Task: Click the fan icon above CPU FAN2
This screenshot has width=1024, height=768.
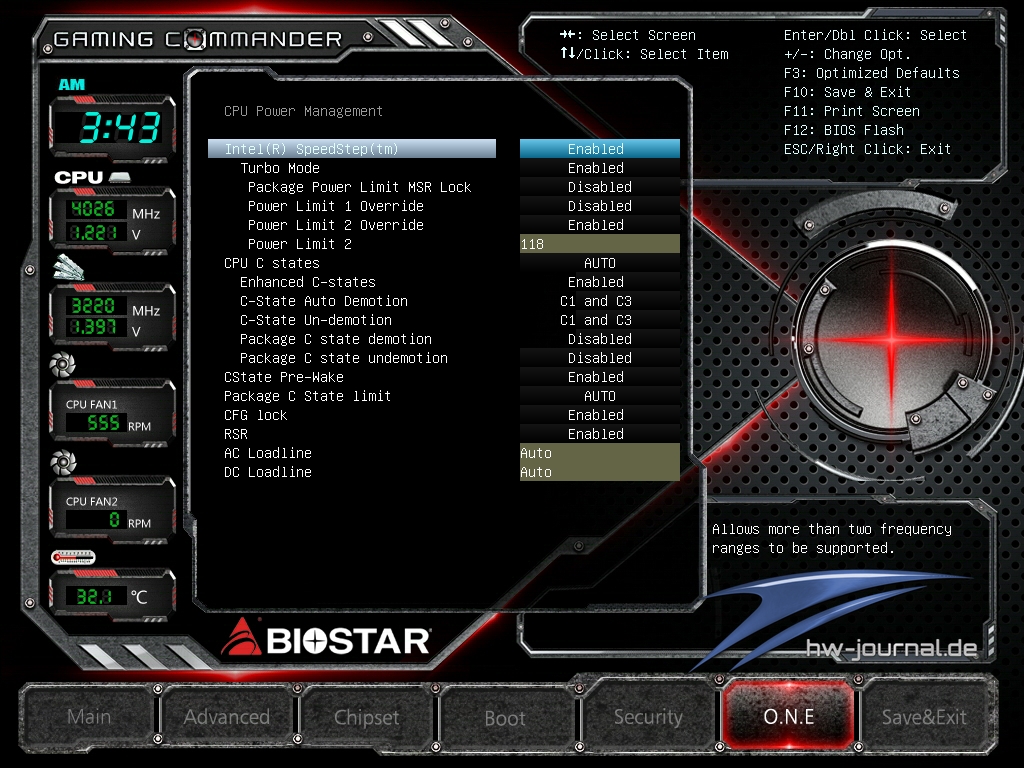Action: pos(63,462)
